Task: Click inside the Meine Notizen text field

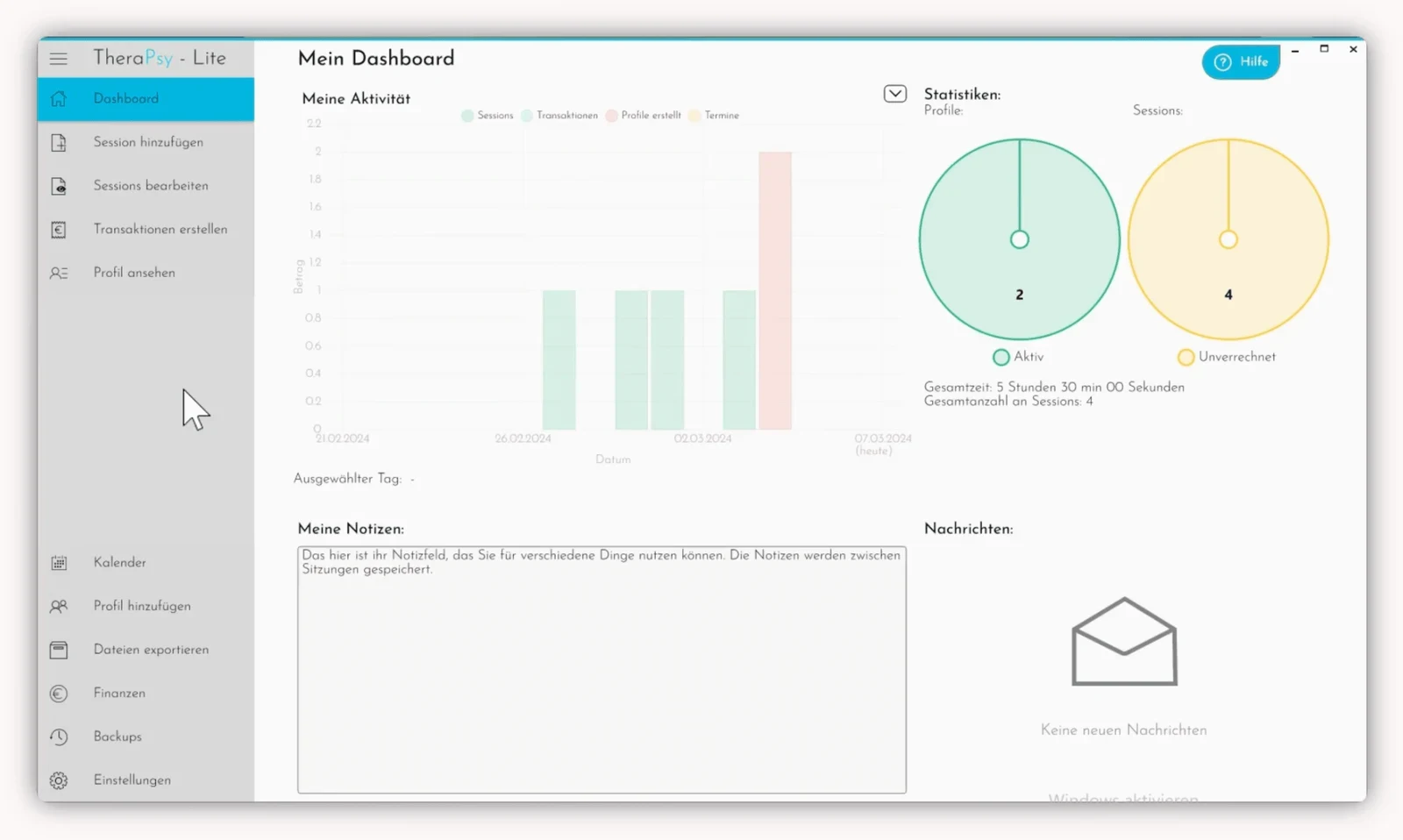Action: tap(602, 670)
